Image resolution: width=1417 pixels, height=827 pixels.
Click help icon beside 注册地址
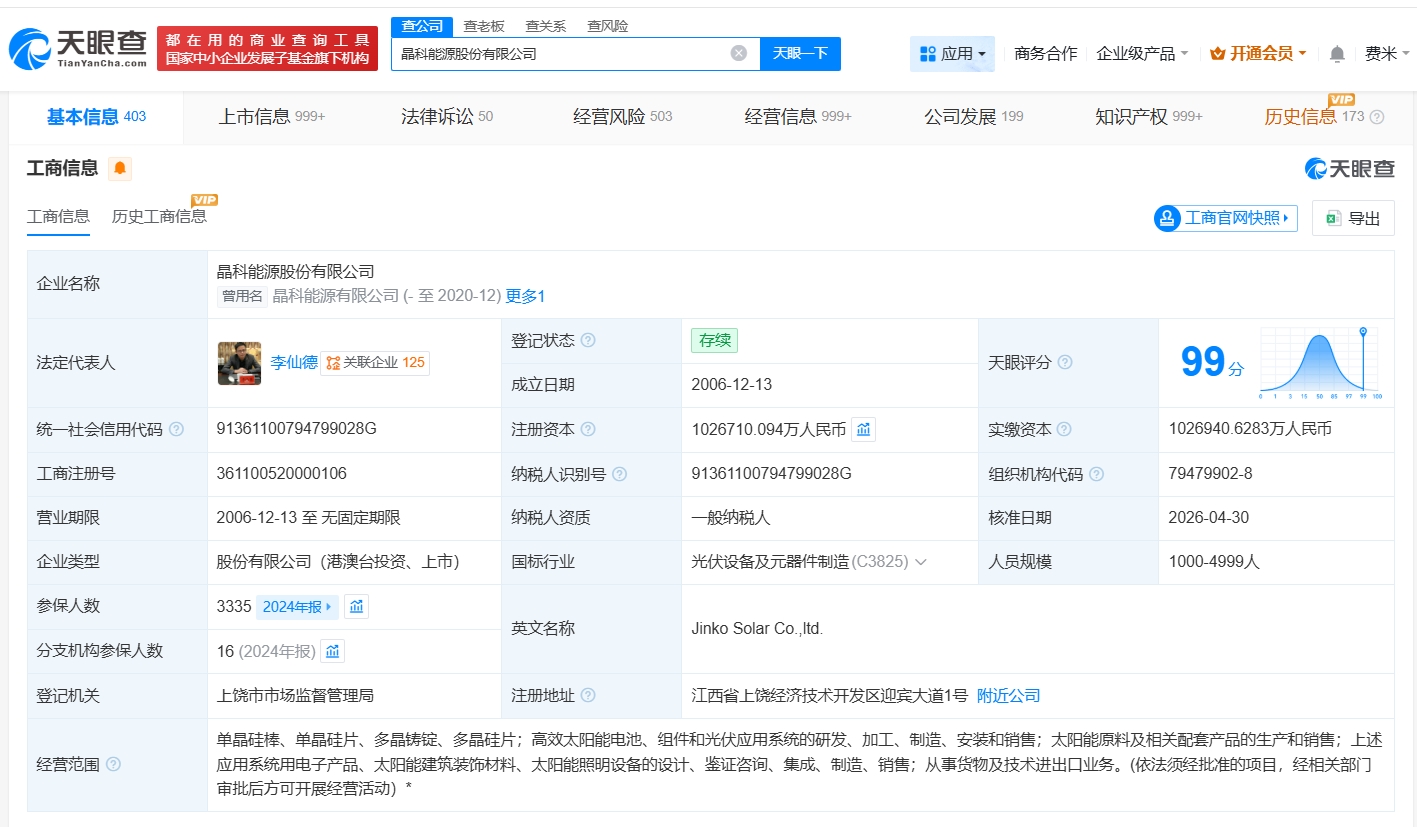(x=588, y=695)
